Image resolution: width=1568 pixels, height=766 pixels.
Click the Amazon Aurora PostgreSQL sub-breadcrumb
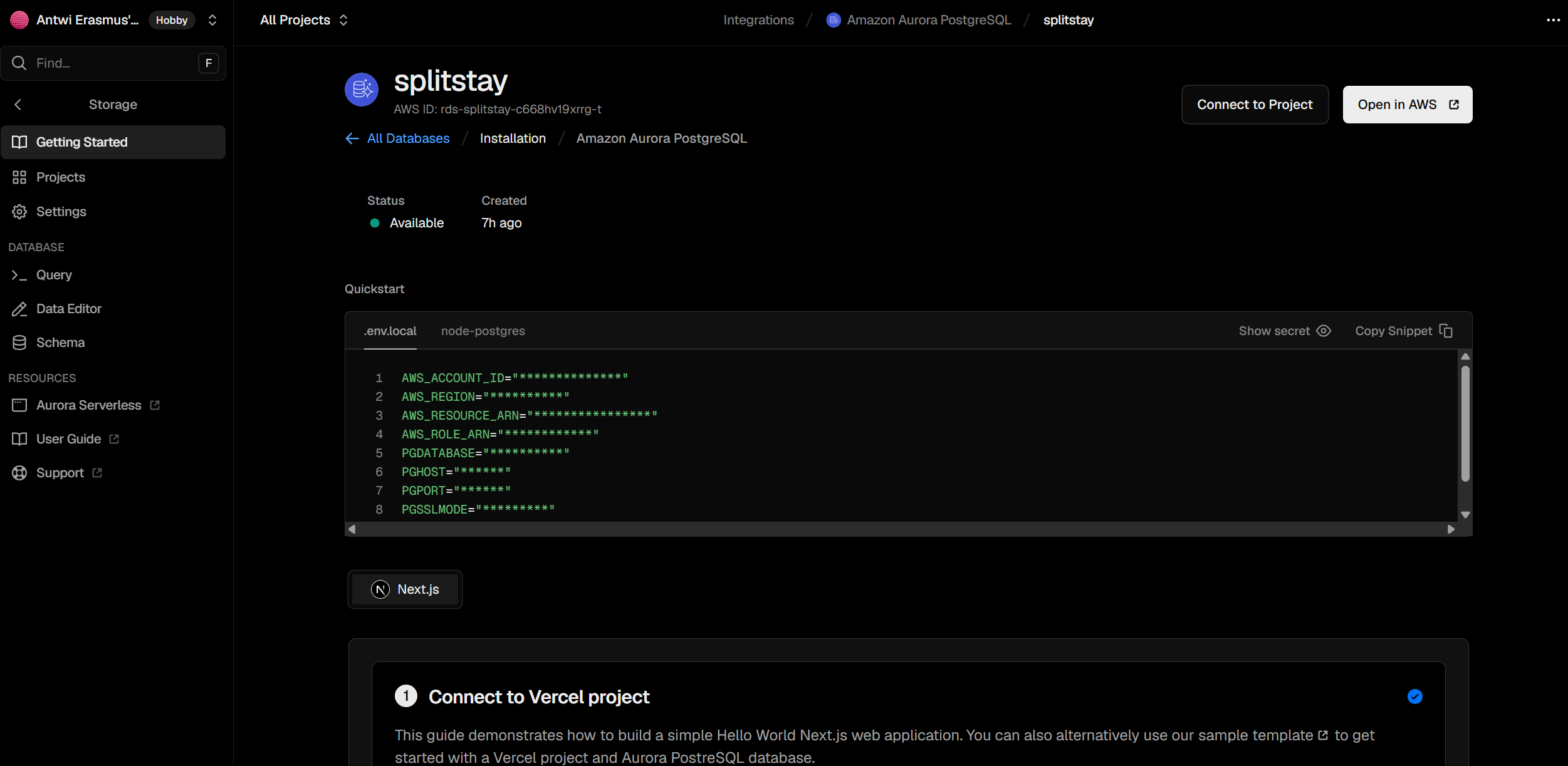[661, 138]
